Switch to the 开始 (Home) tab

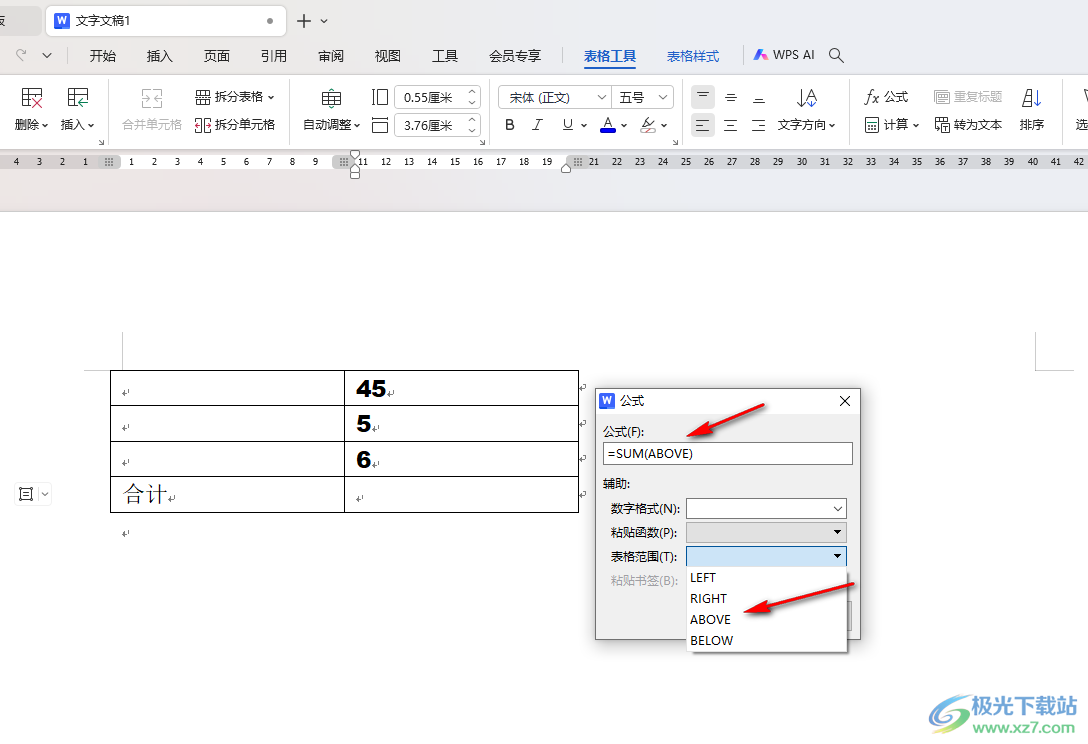(103, 56)
